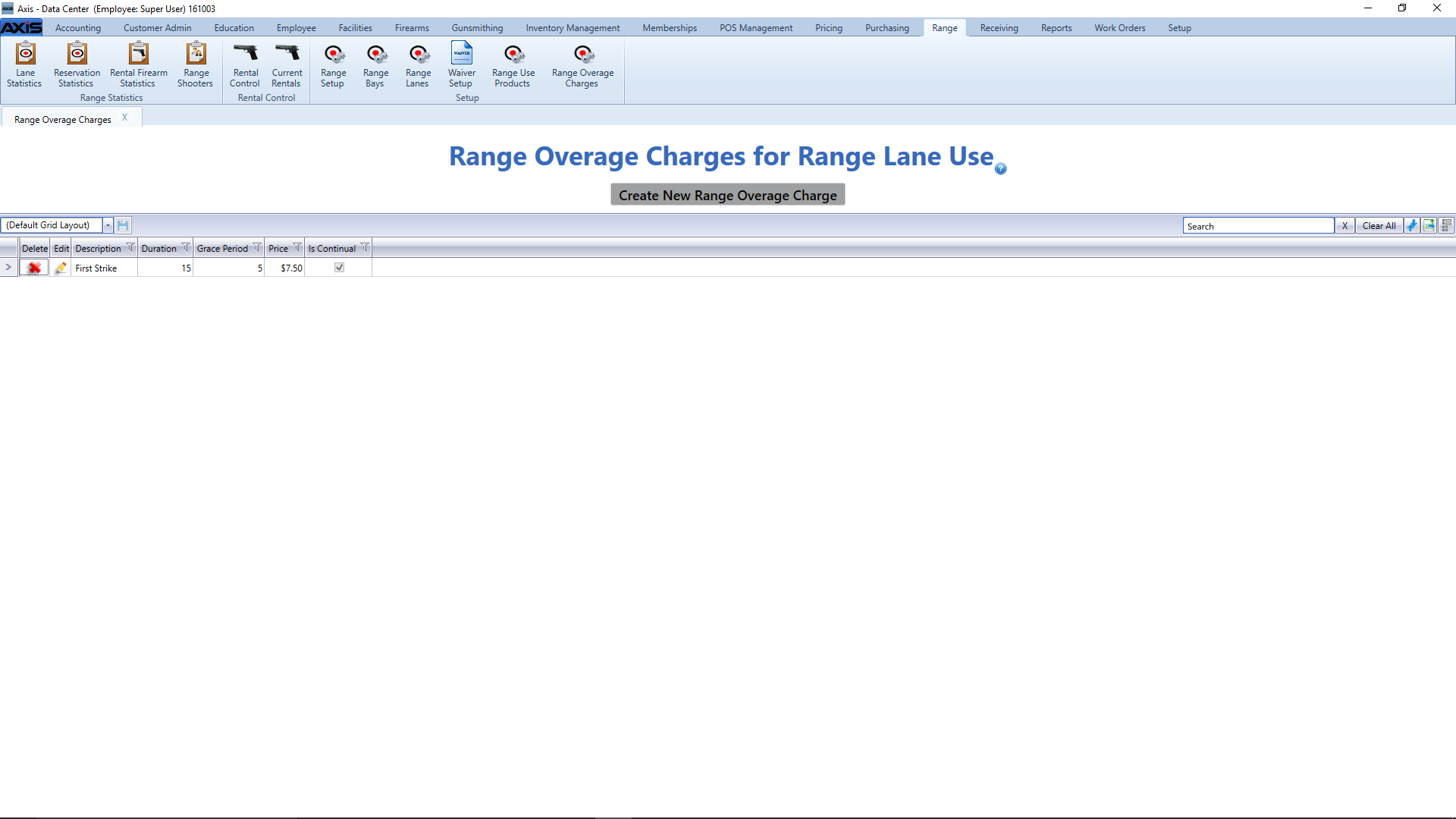Filter the Grace Period column
This screenshot has width=1456, height=819.
[257, 247]
